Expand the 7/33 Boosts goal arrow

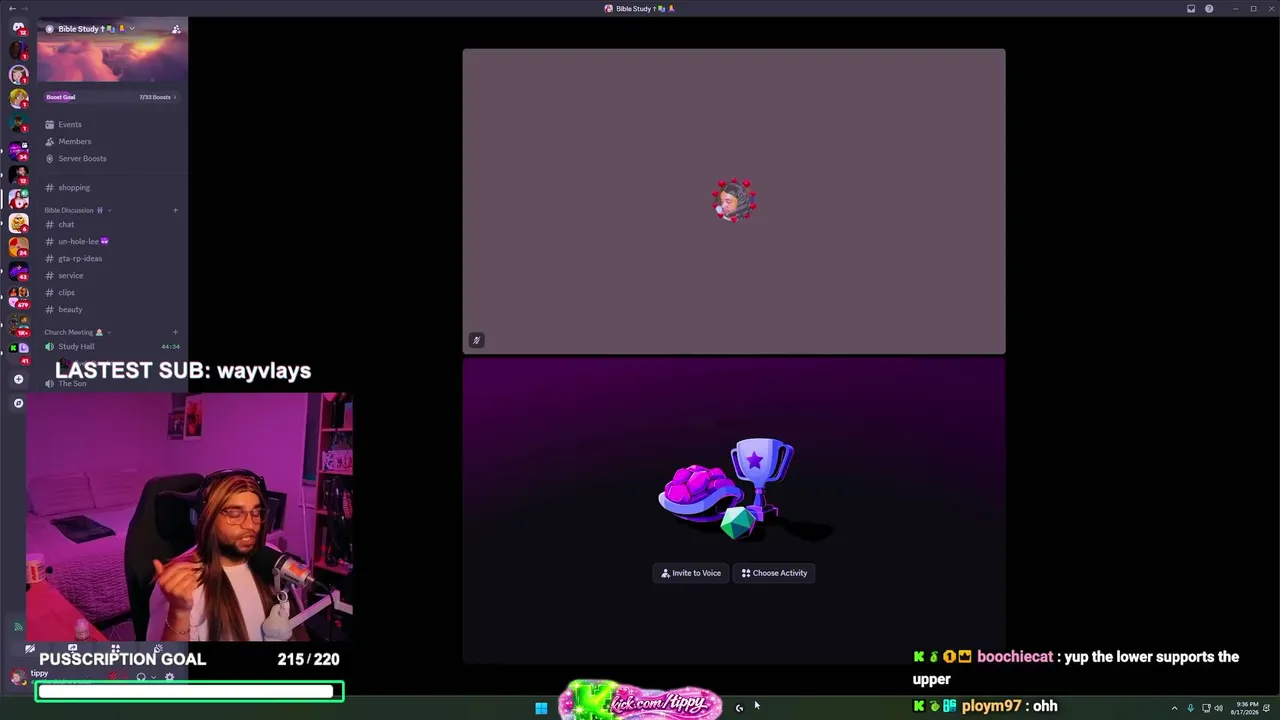coord(175,97)
